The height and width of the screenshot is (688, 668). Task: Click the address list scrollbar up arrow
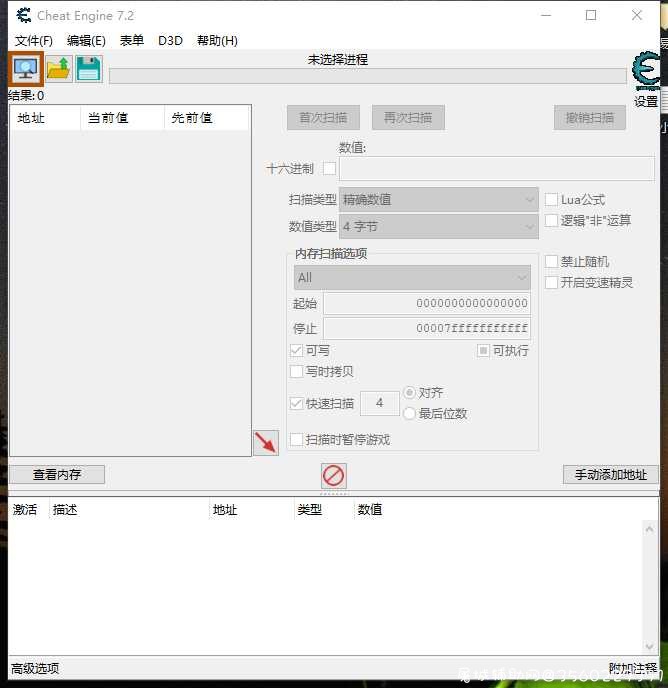tap(649, 530)
